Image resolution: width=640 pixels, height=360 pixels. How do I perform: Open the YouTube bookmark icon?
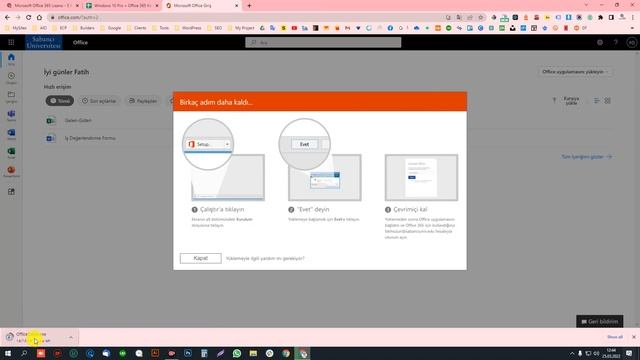[x=294, y=28]
